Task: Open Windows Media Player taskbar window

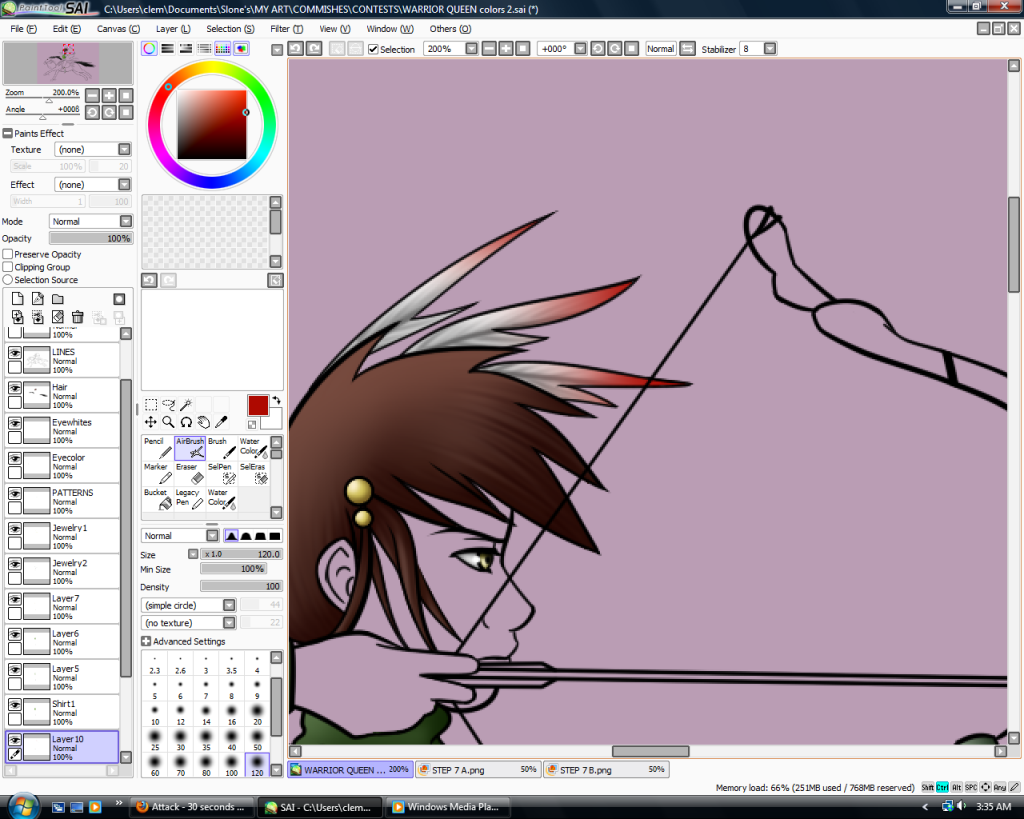Action: [x=447, y=807]
